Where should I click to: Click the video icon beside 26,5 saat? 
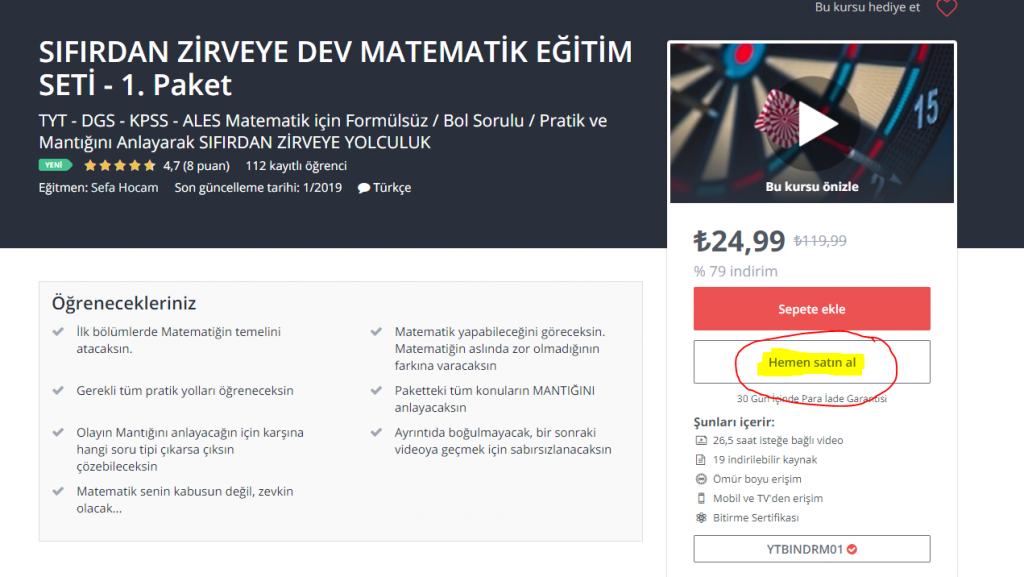[701, 441]
